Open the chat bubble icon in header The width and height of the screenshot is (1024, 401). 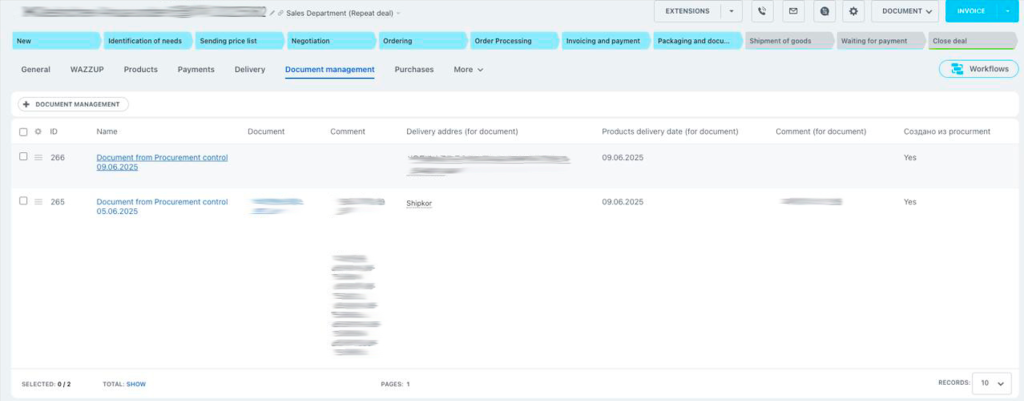click(823, 12)
